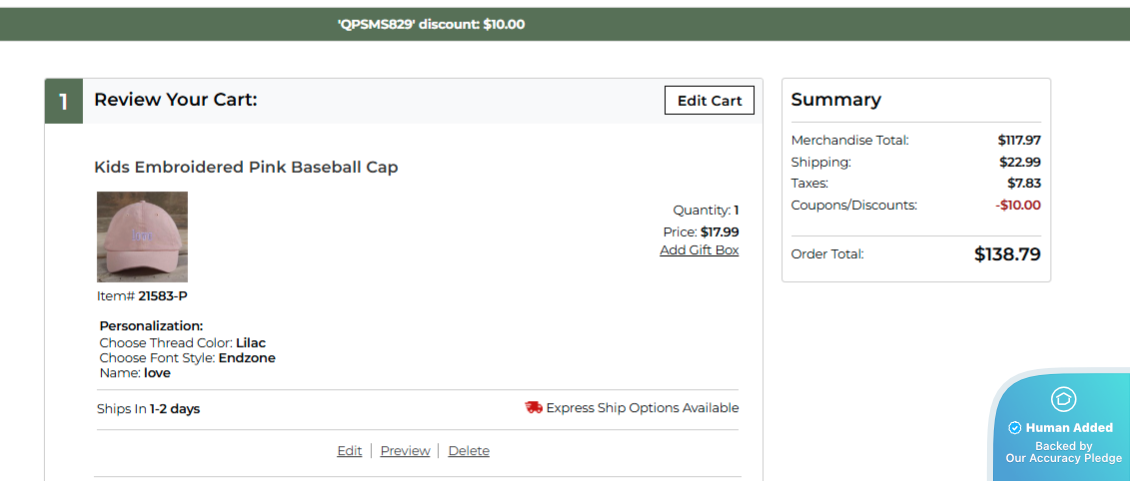Click the -$10.00 Coupons/Discounts amount
This screenshot has width=1130, height=481.
tap(1018, 205)
